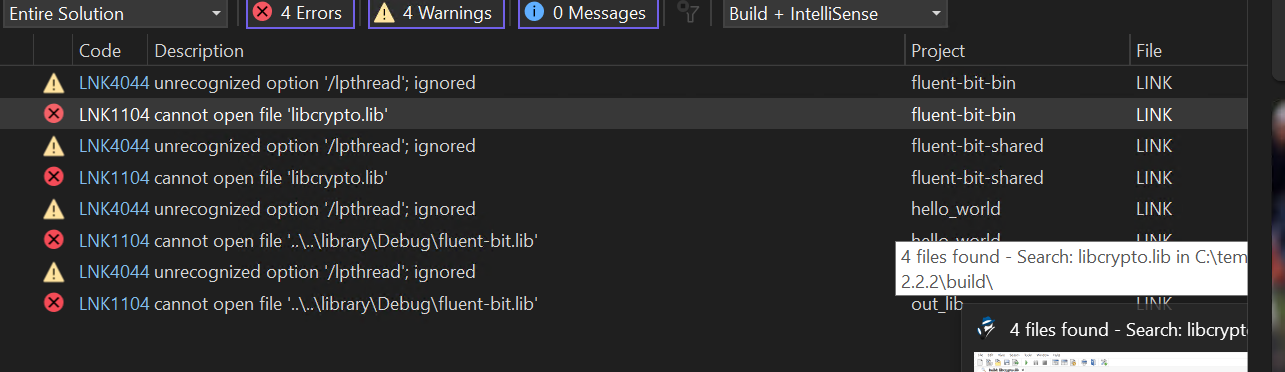Viewport: 1285px width, 372px height.
Task: Open the Entire Solution scope dropdown
Action: [114, 13]
